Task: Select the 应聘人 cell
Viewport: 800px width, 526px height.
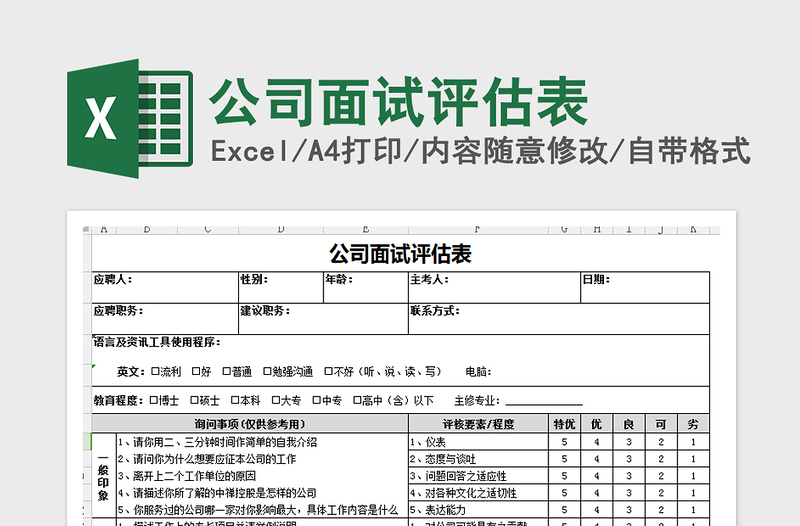Action: tap(165, 288)
